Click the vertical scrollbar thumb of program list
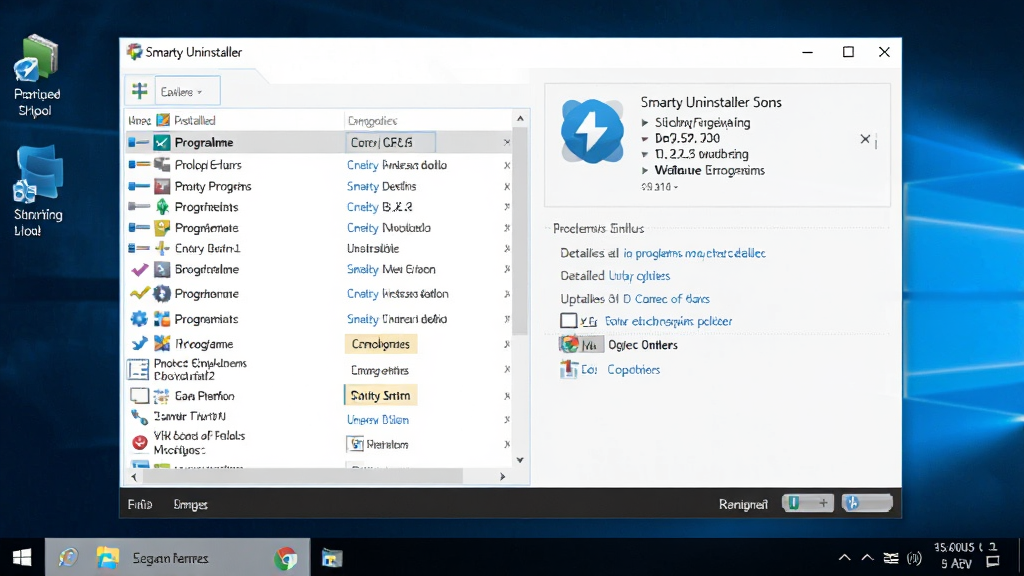The height and width of the screenshot is (576, 1024). click(x=520, y=232)
